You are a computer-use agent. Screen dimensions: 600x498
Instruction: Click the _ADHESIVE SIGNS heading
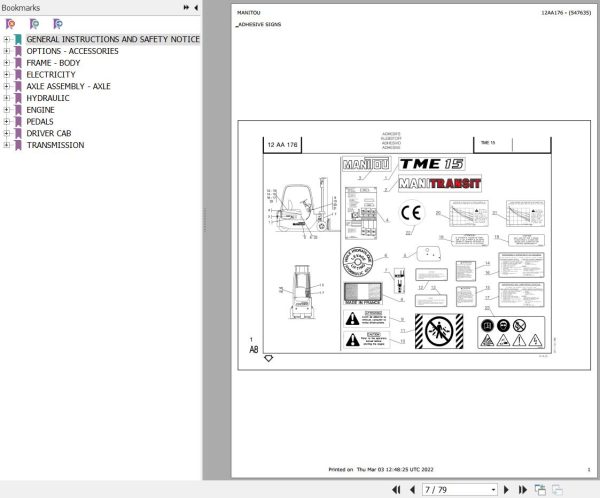259,24
